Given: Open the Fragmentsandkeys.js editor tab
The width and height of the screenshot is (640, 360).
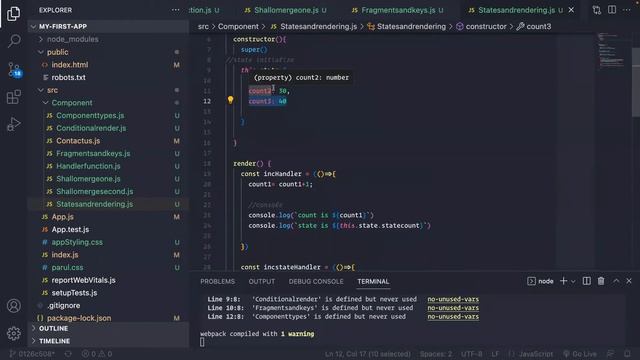Looking at the screenshot, I should [x=398, y=10].
